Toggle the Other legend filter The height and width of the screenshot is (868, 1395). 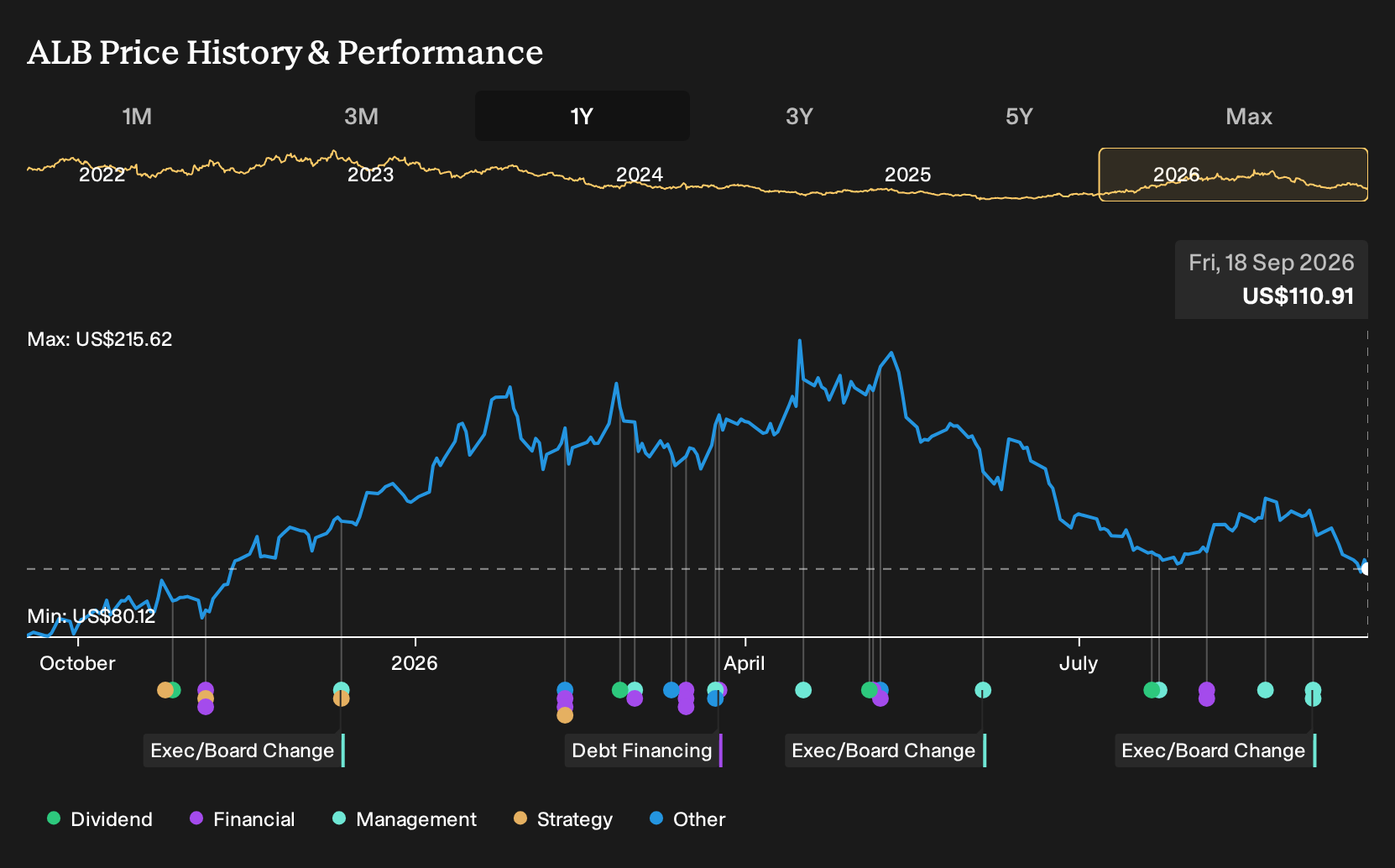[687, 819]
